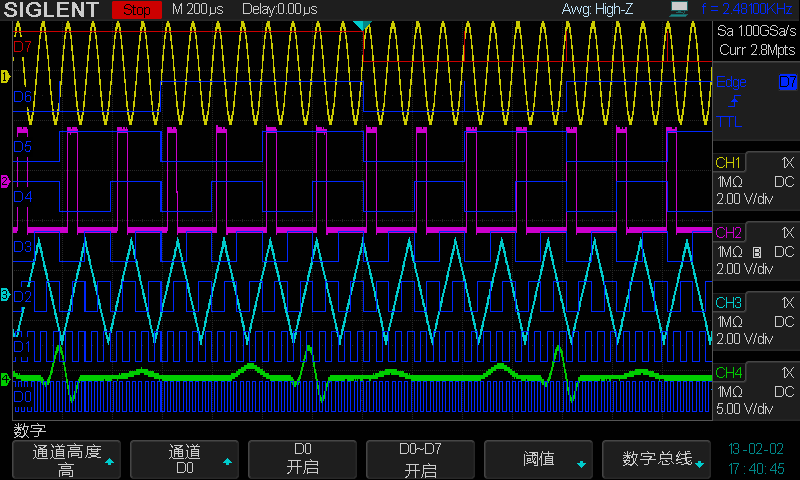
Task: Expand the 阈值 threshold menu
Action: 539,460
